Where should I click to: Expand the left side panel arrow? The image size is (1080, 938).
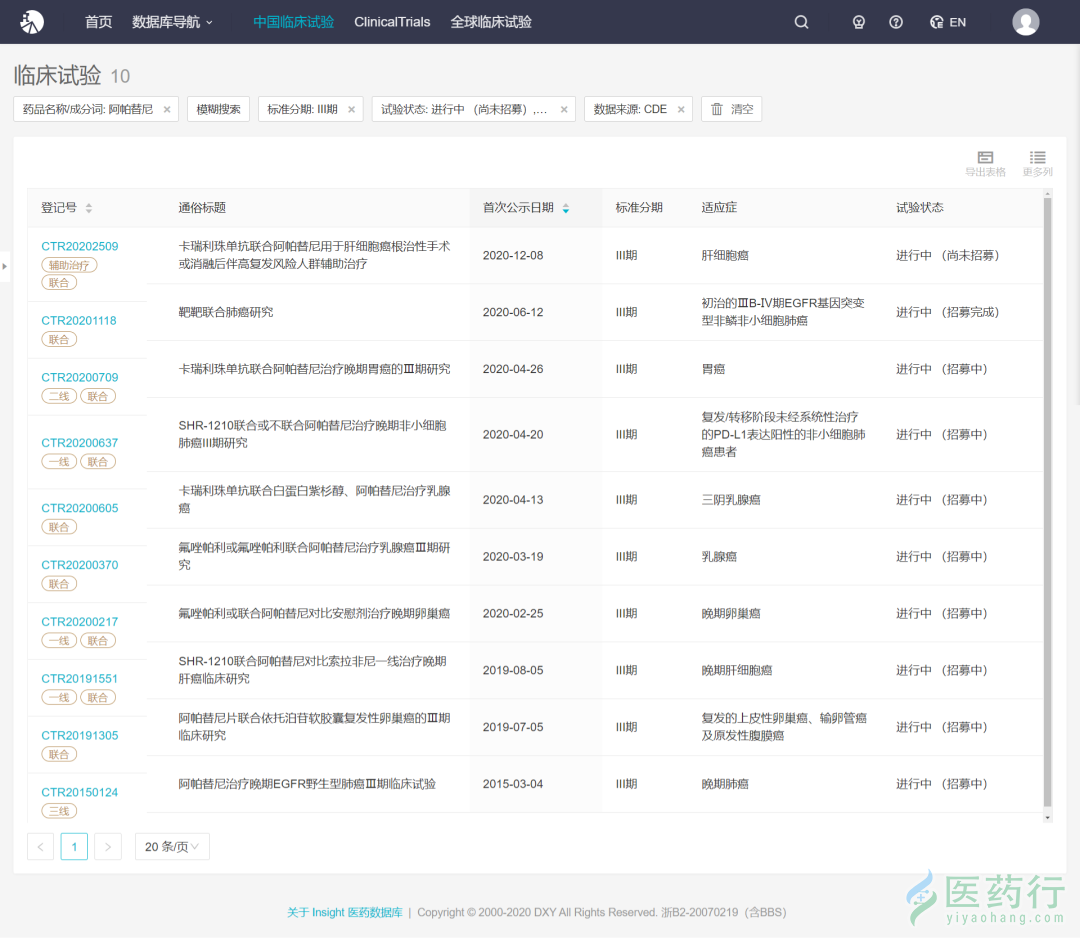pyautogui.click(x=4, y=266)
